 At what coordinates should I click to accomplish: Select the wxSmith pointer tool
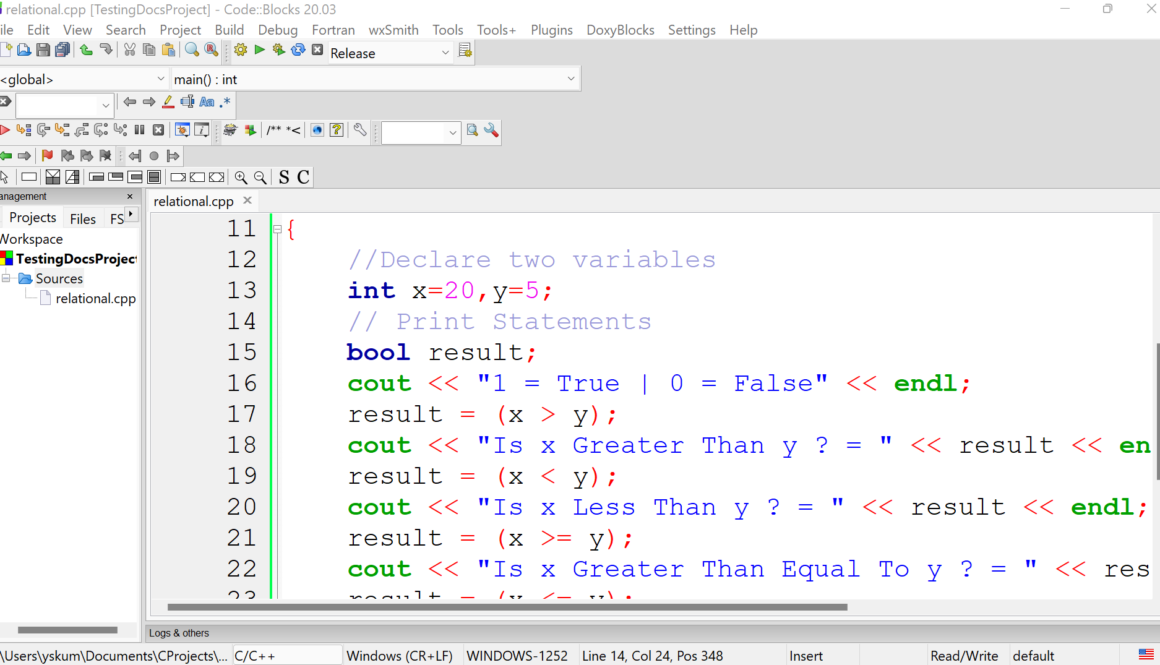pyautogui.click(x=5, y=176)
